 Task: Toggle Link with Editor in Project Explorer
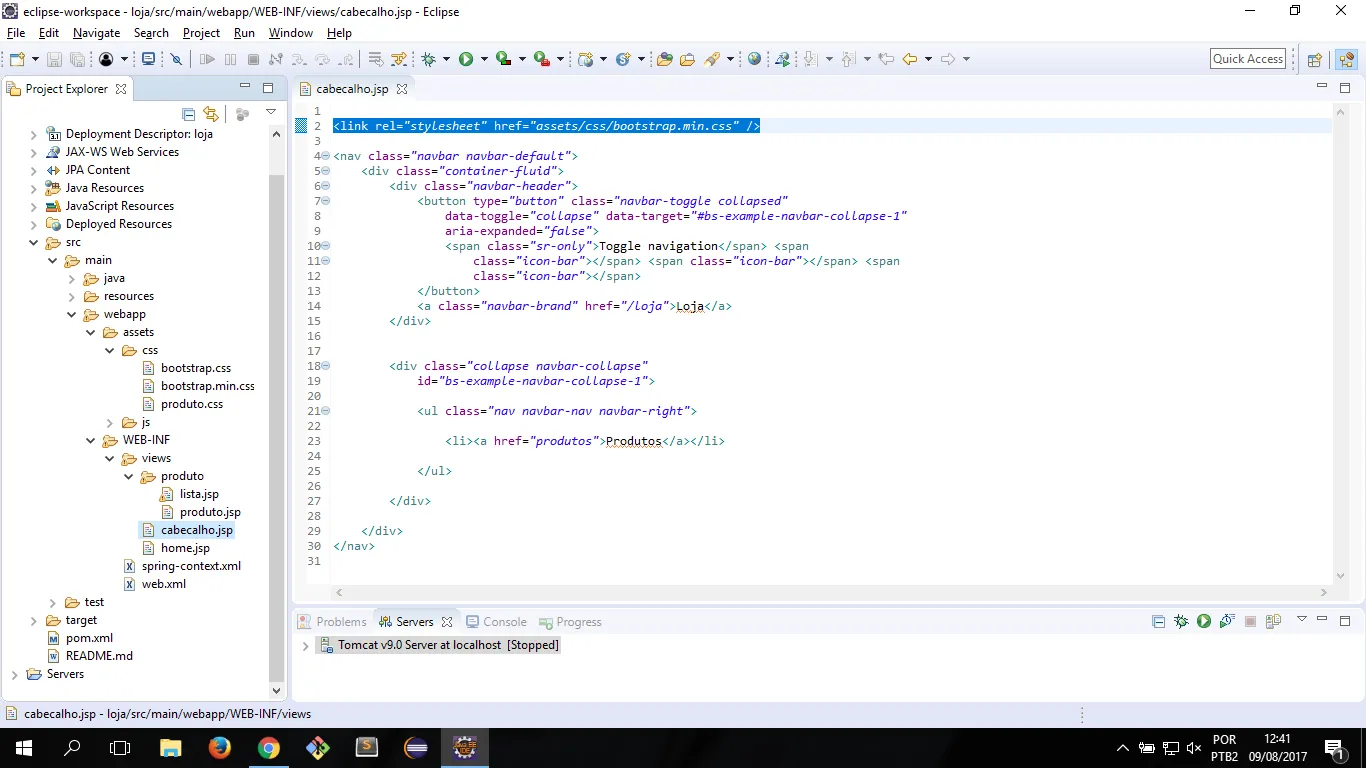[x=210, y=114]
